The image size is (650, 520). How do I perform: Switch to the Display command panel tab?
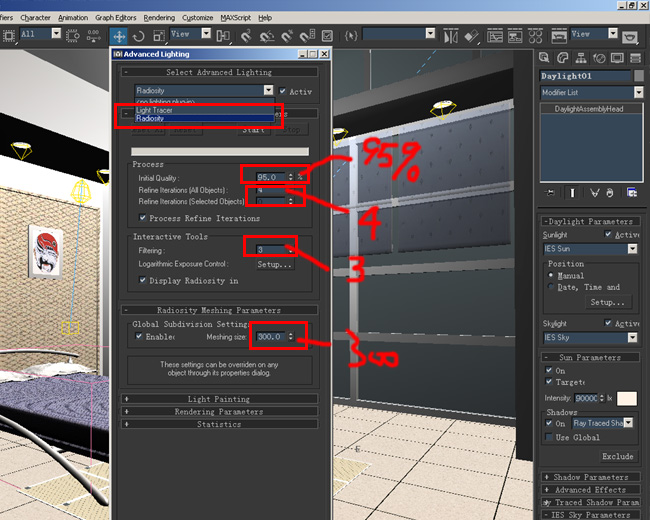point(617,58)
